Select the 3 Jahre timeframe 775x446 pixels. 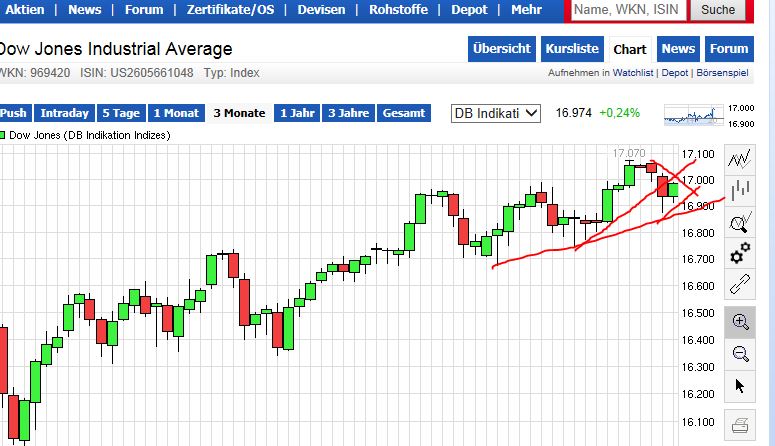tap(348, 113)
